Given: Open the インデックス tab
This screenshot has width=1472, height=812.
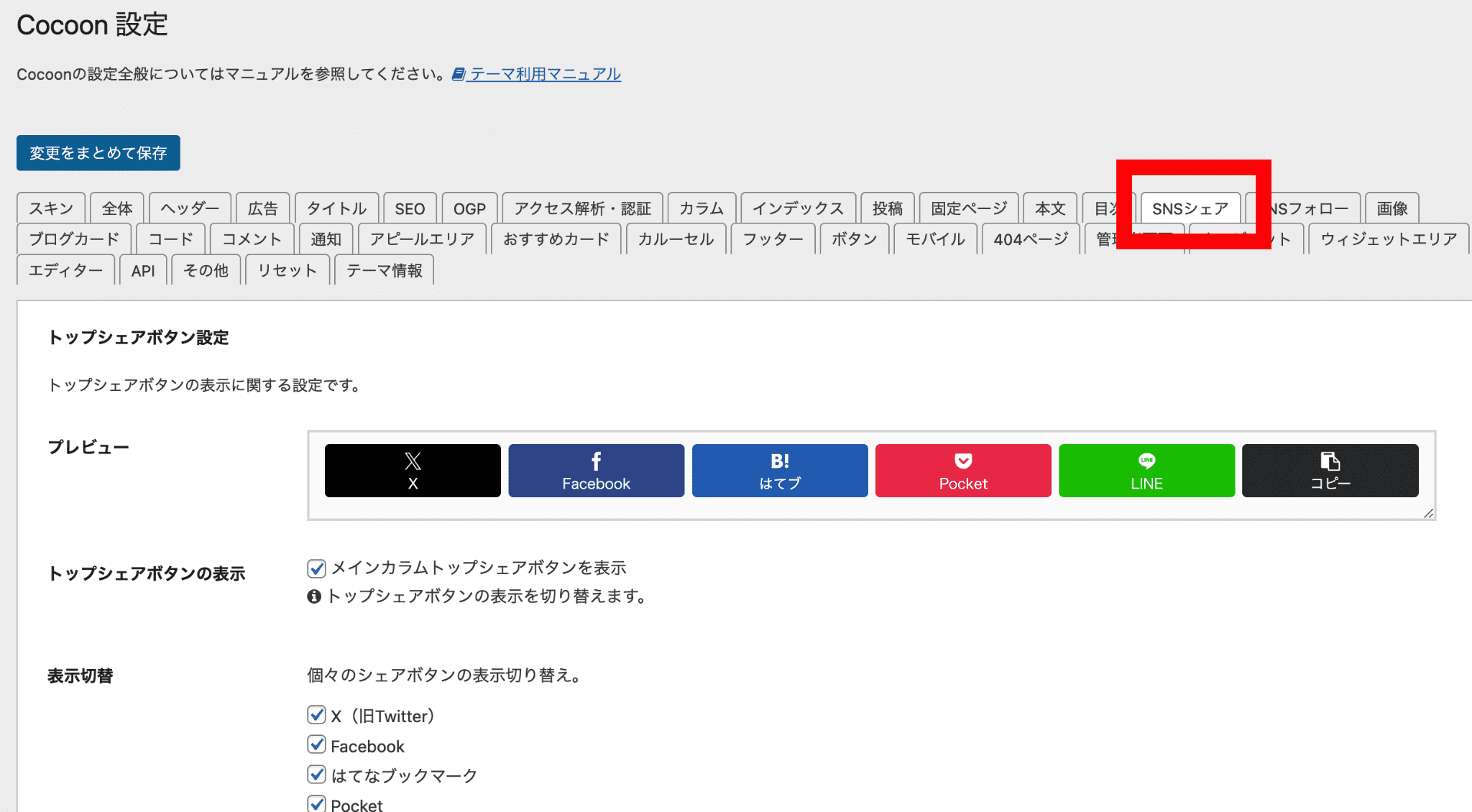Looking at the screenshot, I should point(798,208).
